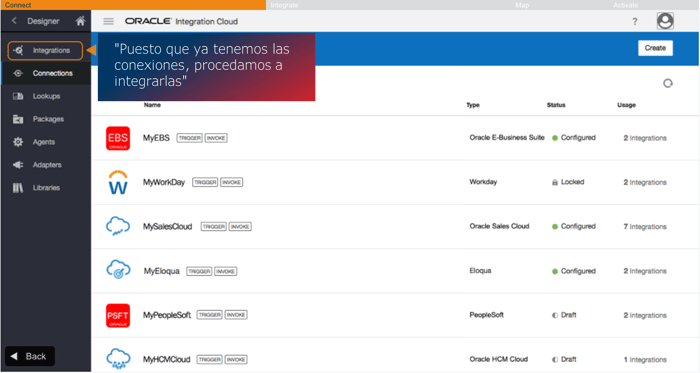
Task: Open the MyWorkDay connection
Action: pos(164,182)
